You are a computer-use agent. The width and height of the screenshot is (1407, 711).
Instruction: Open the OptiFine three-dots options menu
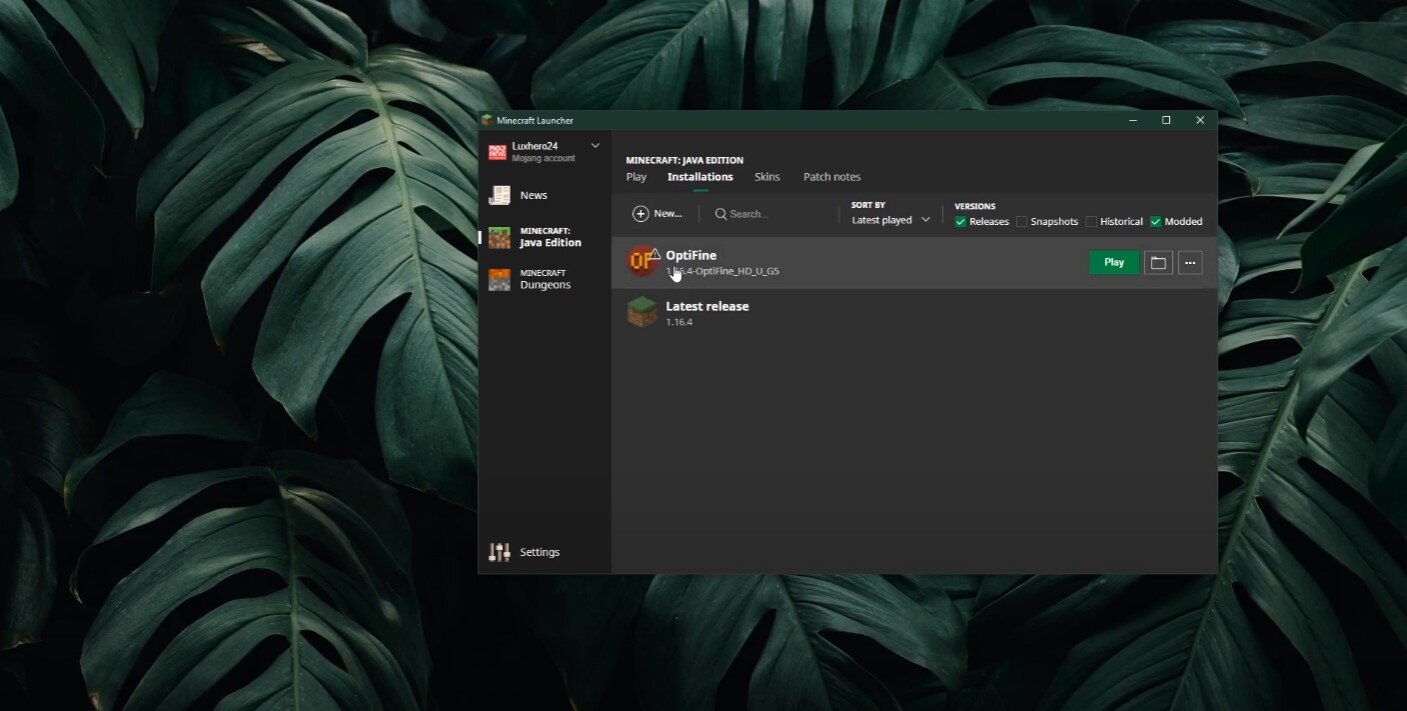click(x=1189, y=263)
